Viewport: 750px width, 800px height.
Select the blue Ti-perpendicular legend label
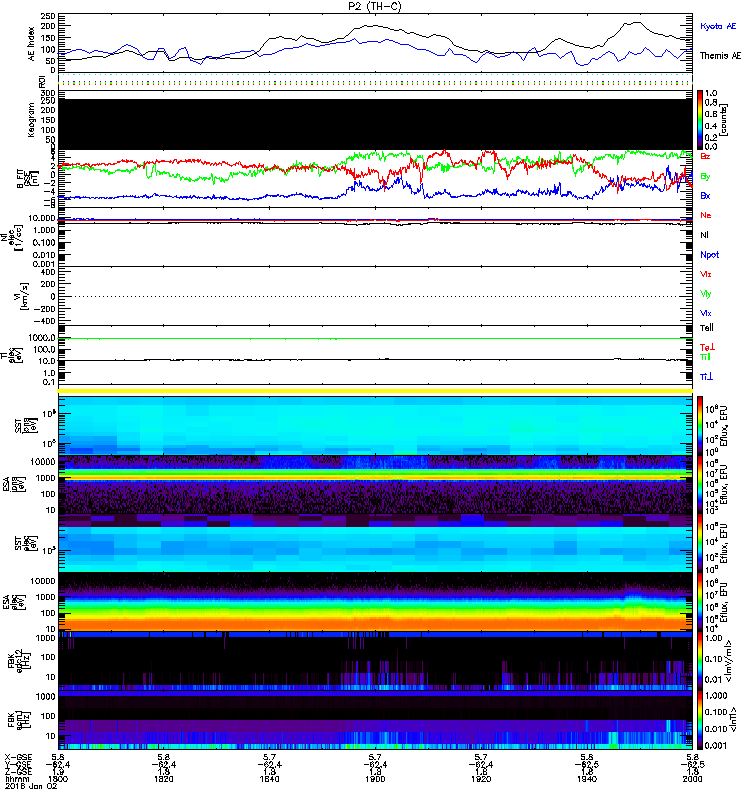706,377
